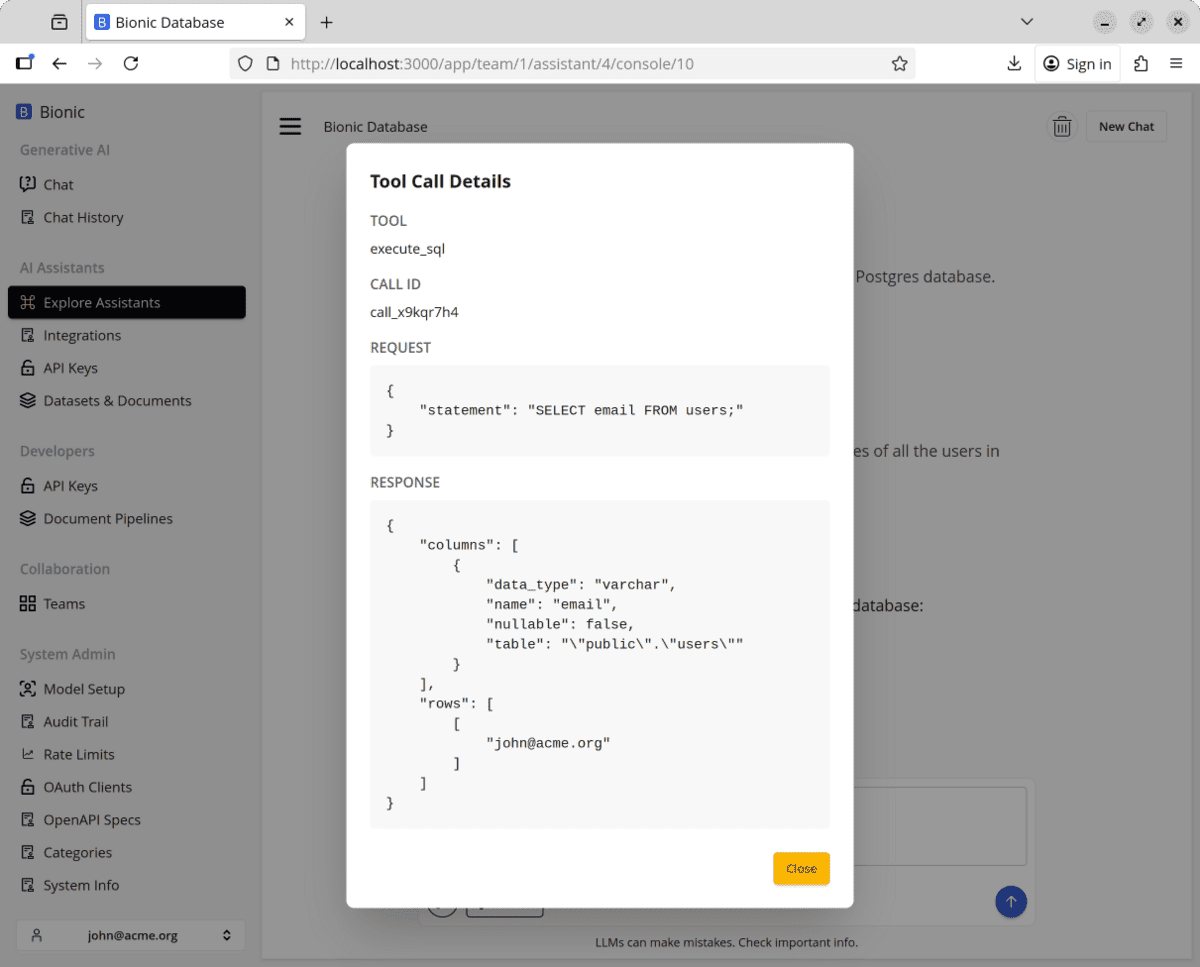
Task: Close the Tool Call Details dialog
Action: point(801,868)
